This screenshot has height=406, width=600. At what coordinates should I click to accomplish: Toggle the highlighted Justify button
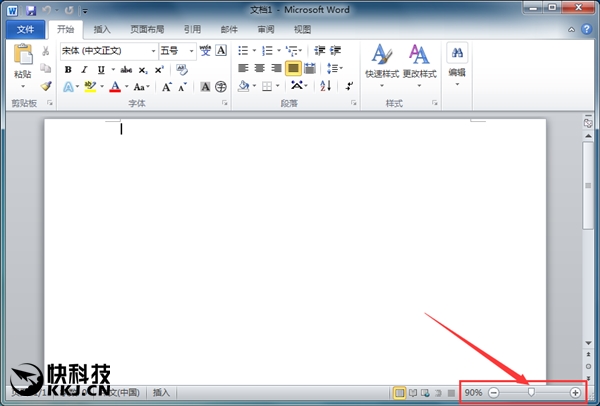[x=293, y=68]
